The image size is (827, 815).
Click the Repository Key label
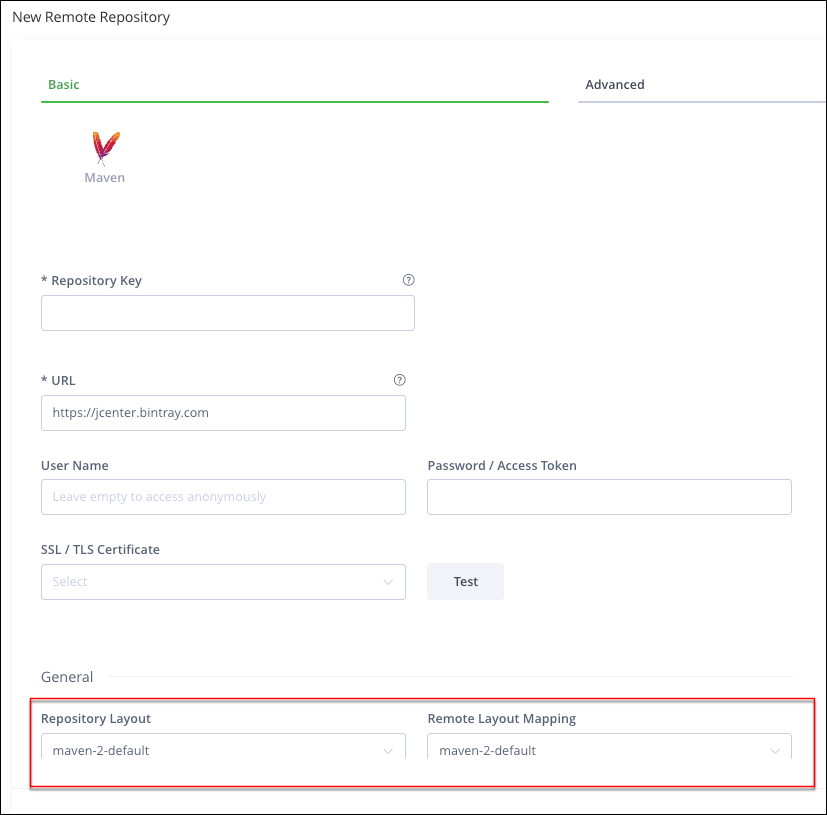click(x=91, y=281)
